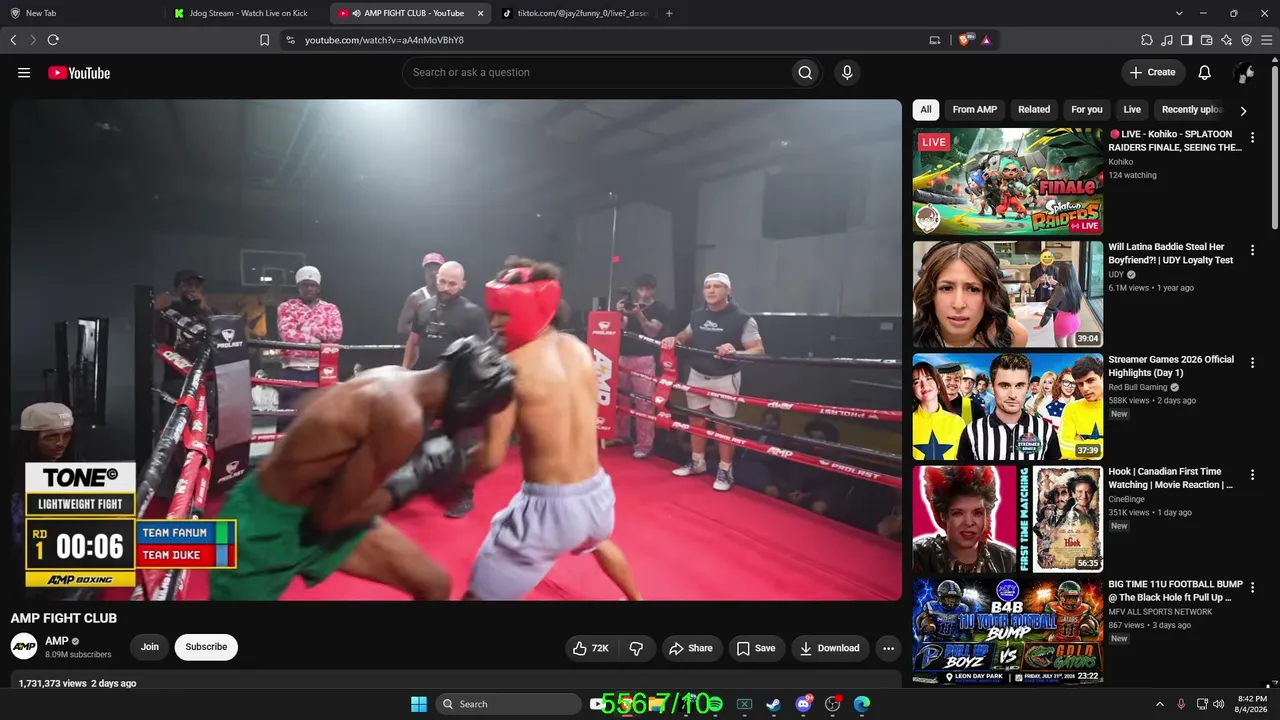1280x720 pixels.
Task: Reload the current page
Action: point(53,40)
